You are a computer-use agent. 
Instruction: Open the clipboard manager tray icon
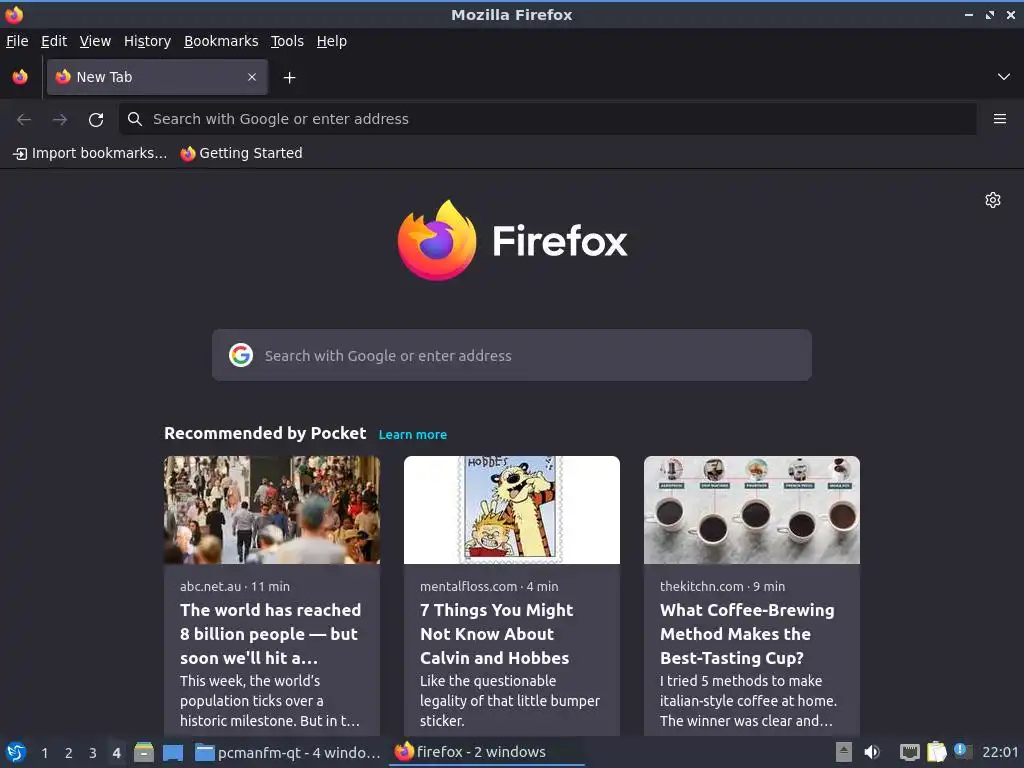[x=936, y=752]
